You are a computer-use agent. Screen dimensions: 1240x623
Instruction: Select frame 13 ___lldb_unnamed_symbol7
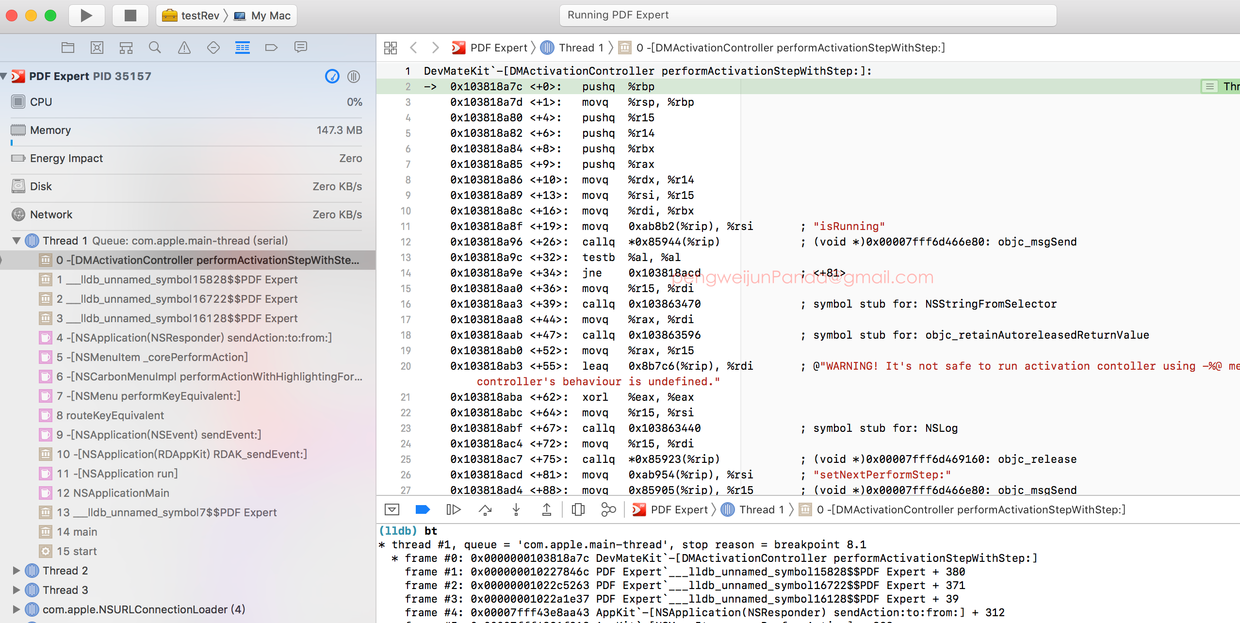point(187,512)
